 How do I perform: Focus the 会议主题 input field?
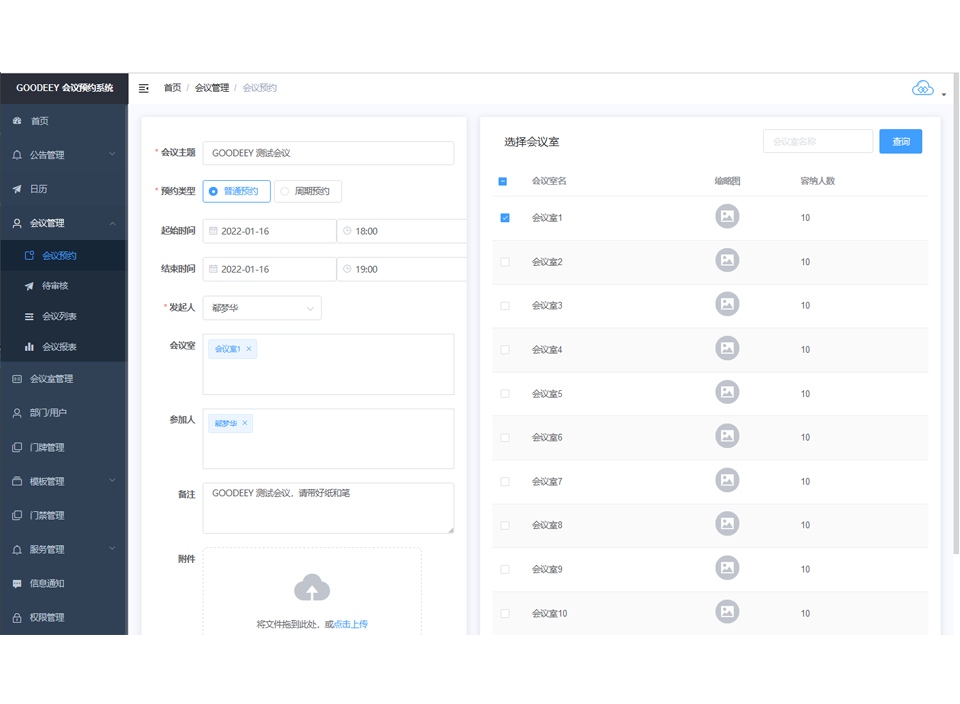[x=328, y=153]
